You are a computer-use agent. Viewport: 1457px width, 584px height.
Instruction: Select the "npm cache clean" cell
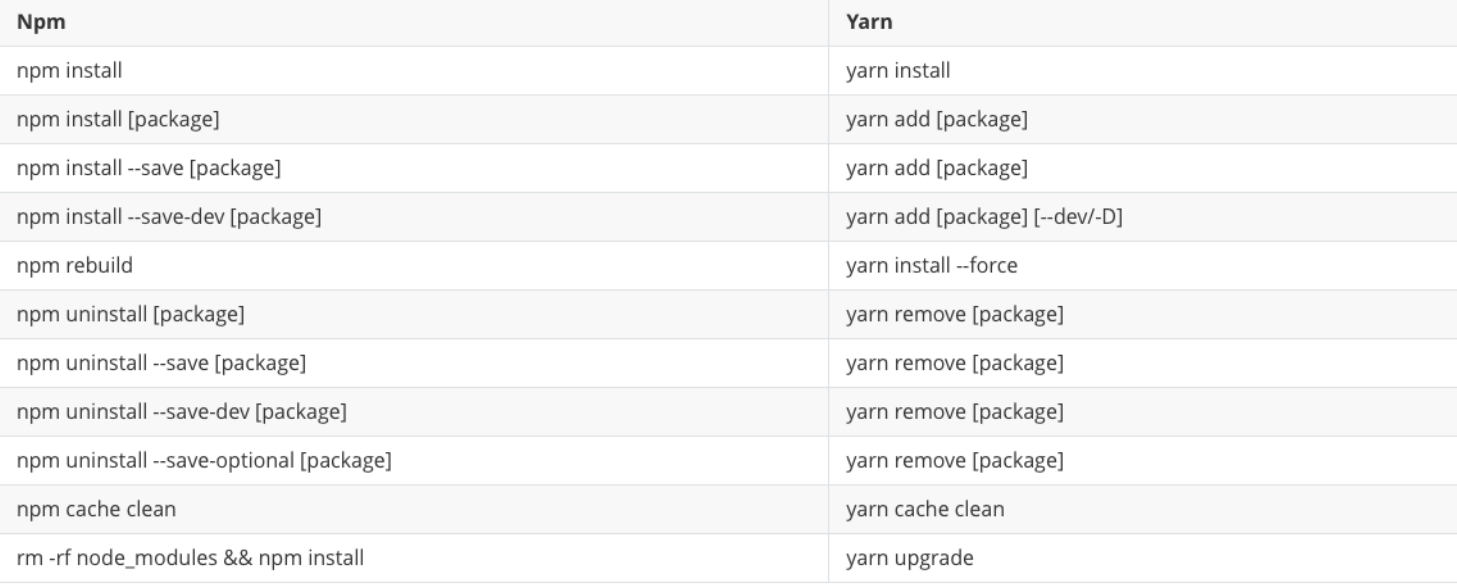click(96, 510)
